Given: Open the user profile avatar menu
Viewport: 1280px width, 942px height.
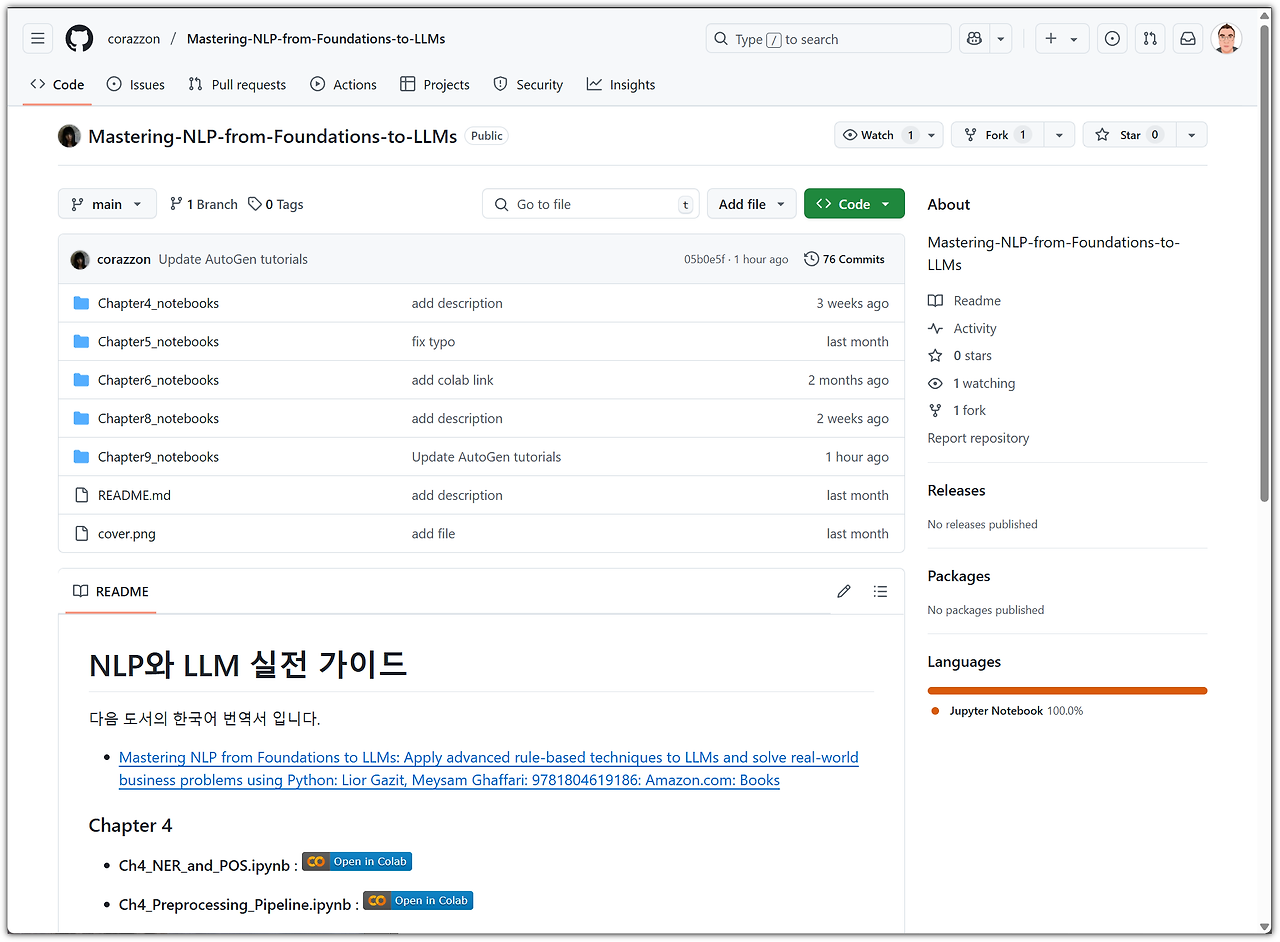Looking at the screenshot, I should (x=1226, y=39).
